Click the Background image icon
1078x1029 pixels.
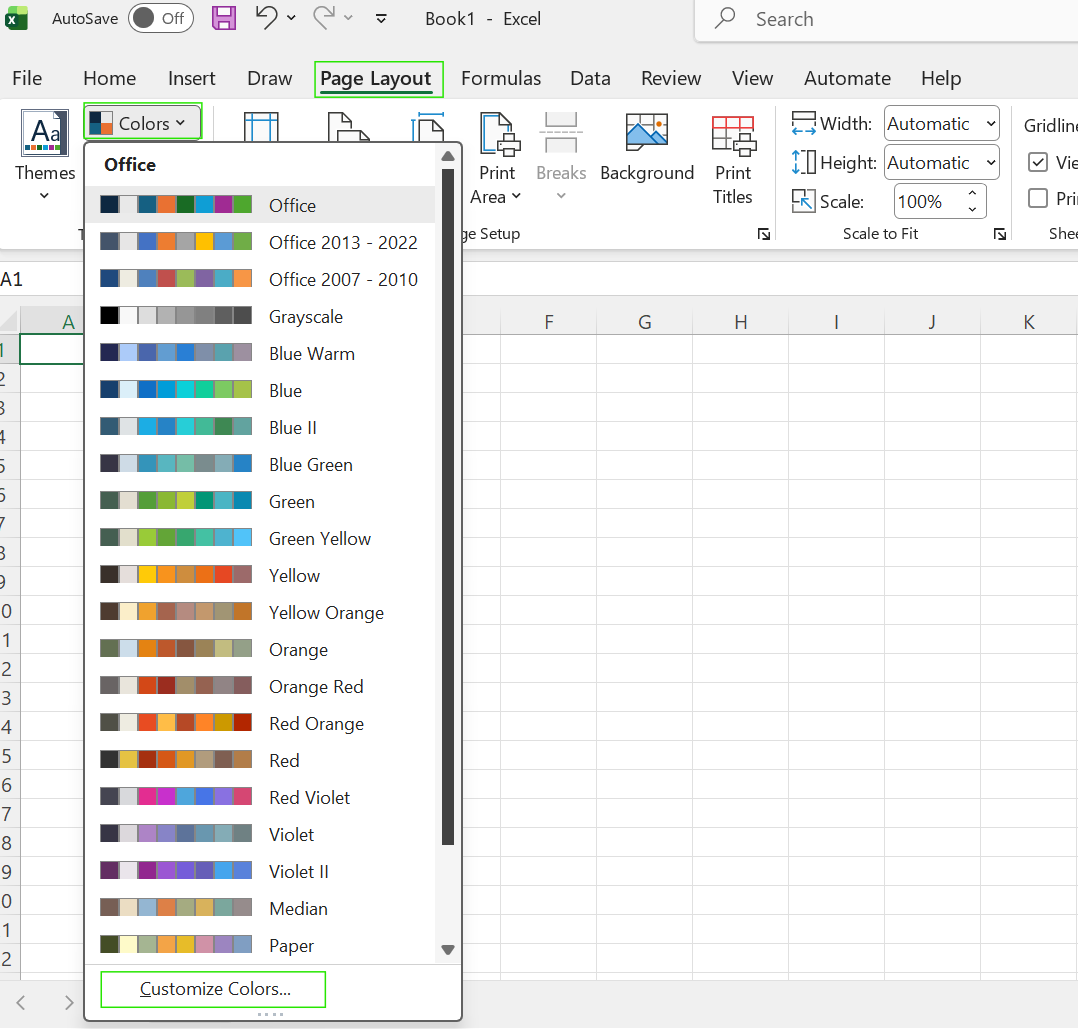(x=646, y=132)
